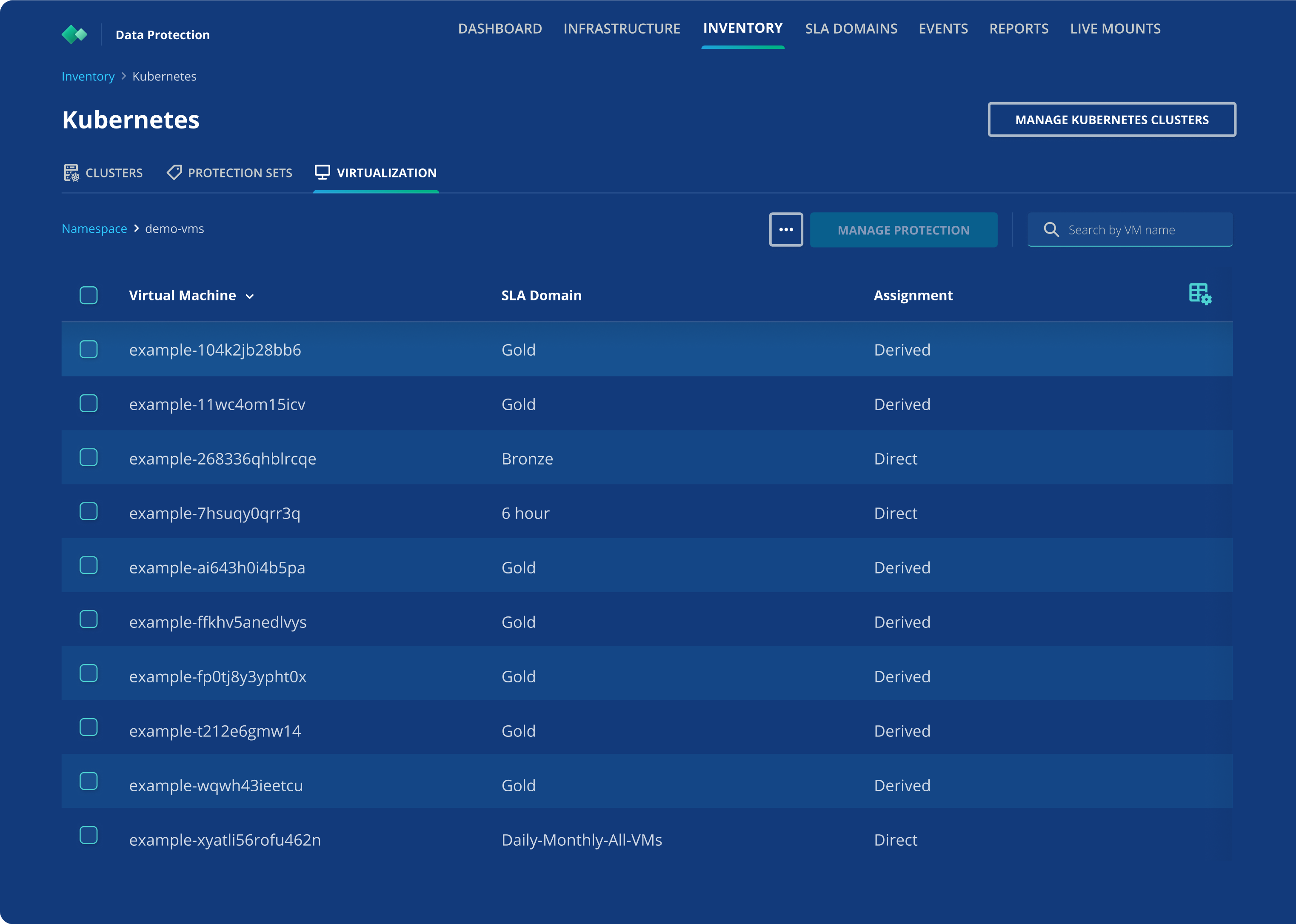
Task: Open VM example-11wc4om15icv
Action: tap(217, 405)
